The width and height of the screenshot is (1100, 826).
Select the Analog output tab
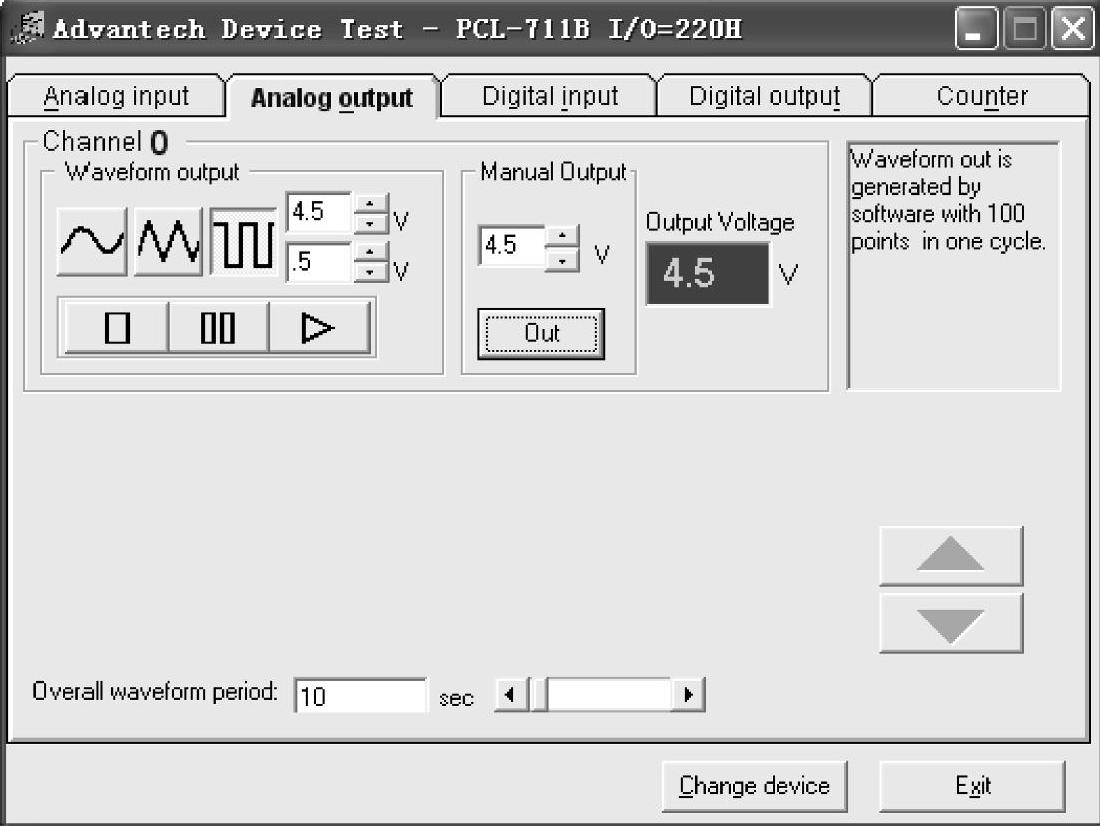(332, 98)
